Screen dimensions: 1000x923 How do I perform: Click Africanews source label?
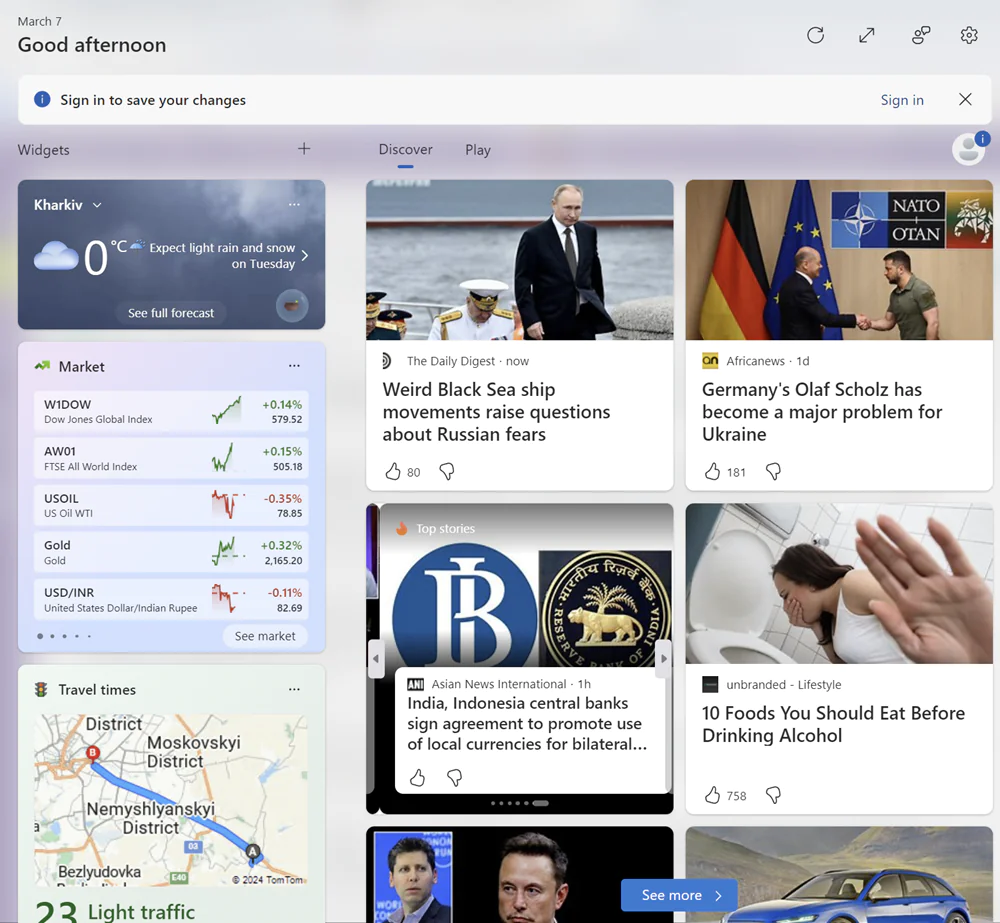coord(755,361)
